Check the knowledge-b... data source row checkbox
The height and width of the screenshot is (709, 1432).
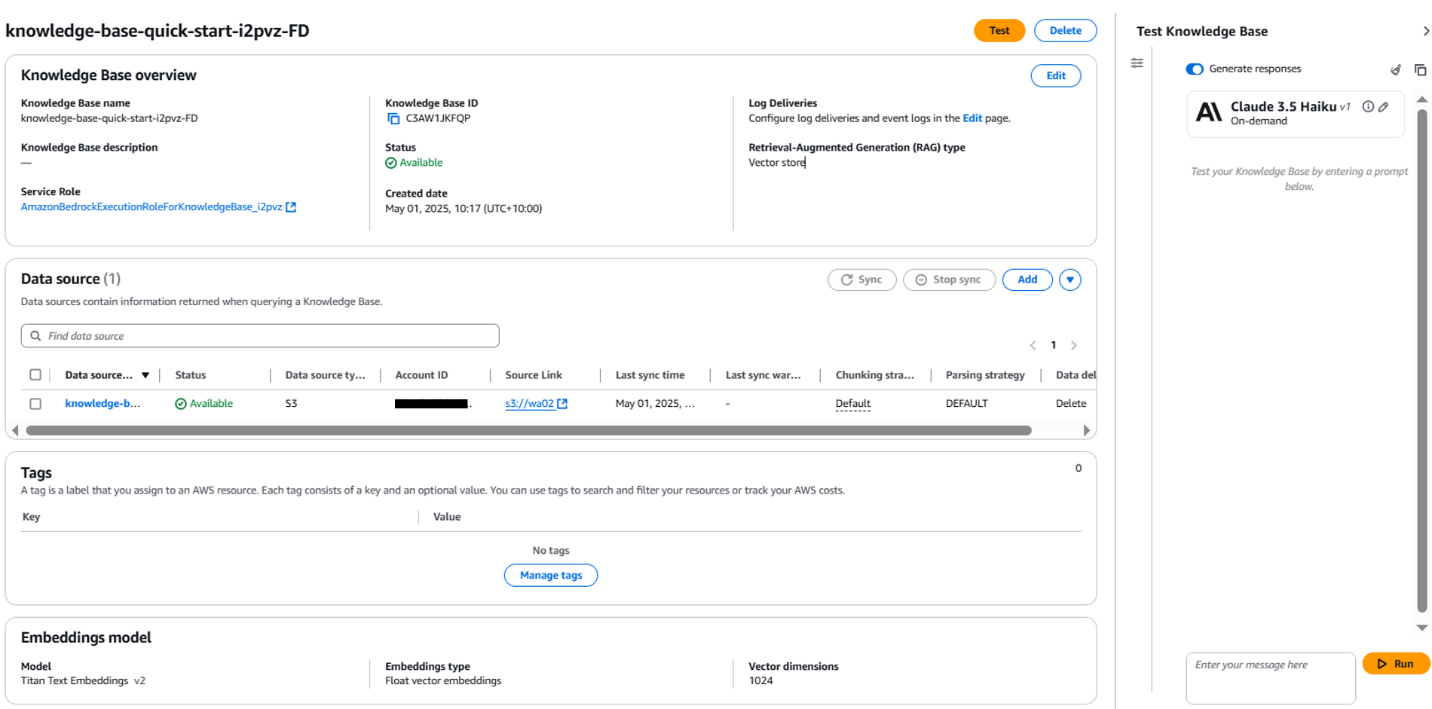(x=36, y=404)
